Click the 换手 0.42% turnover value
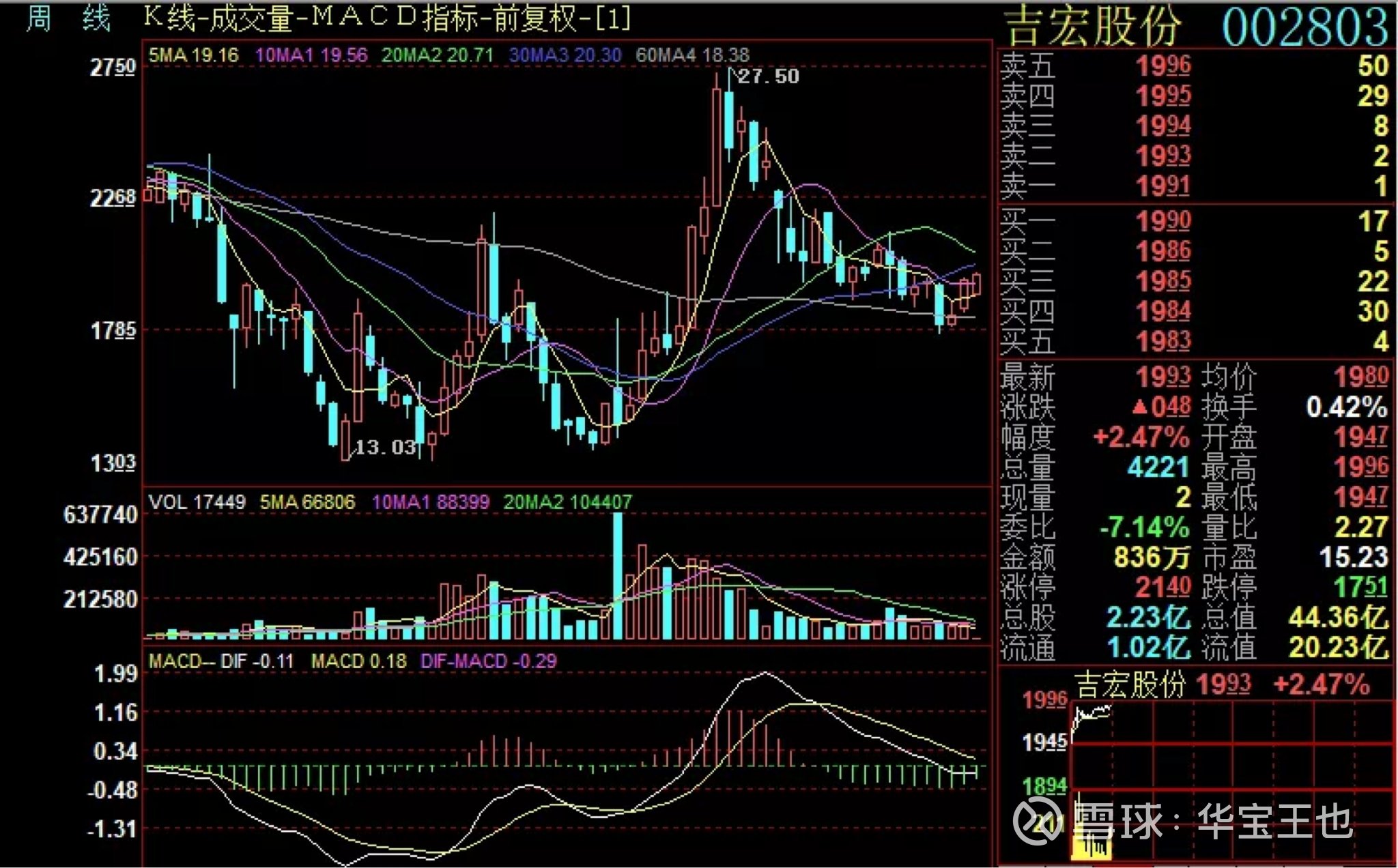Viewport: 1398px width, 868px height. click(x=1346, y=407)
